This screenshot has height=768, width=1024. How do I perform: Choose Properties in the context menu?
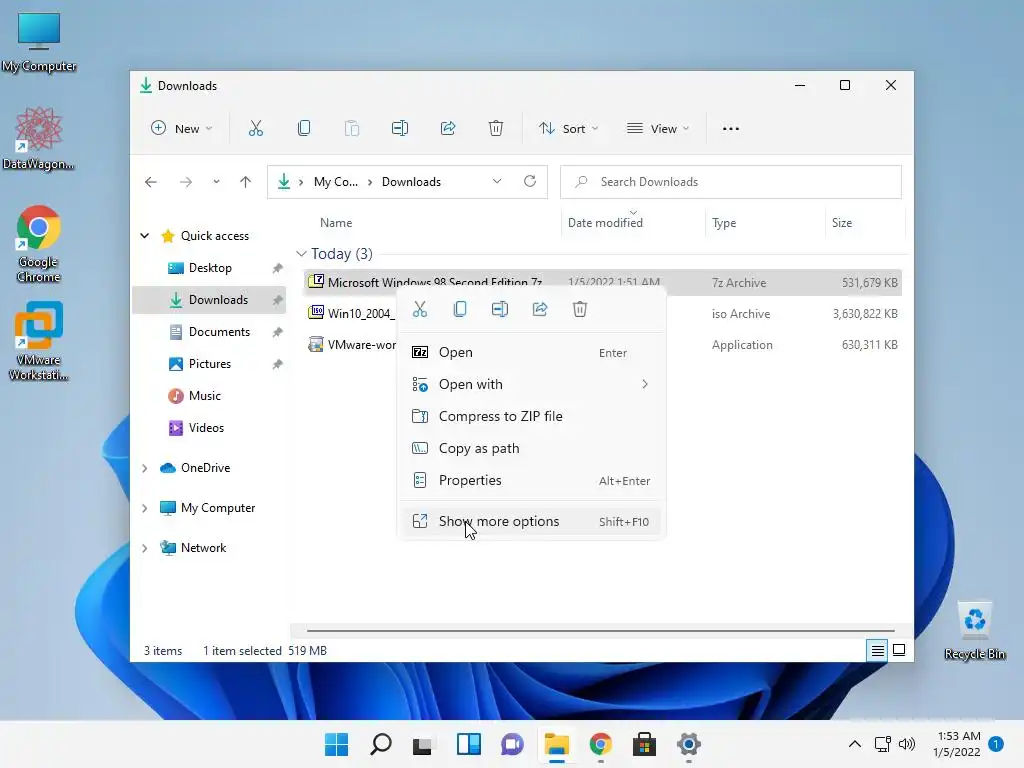point(532,481)
